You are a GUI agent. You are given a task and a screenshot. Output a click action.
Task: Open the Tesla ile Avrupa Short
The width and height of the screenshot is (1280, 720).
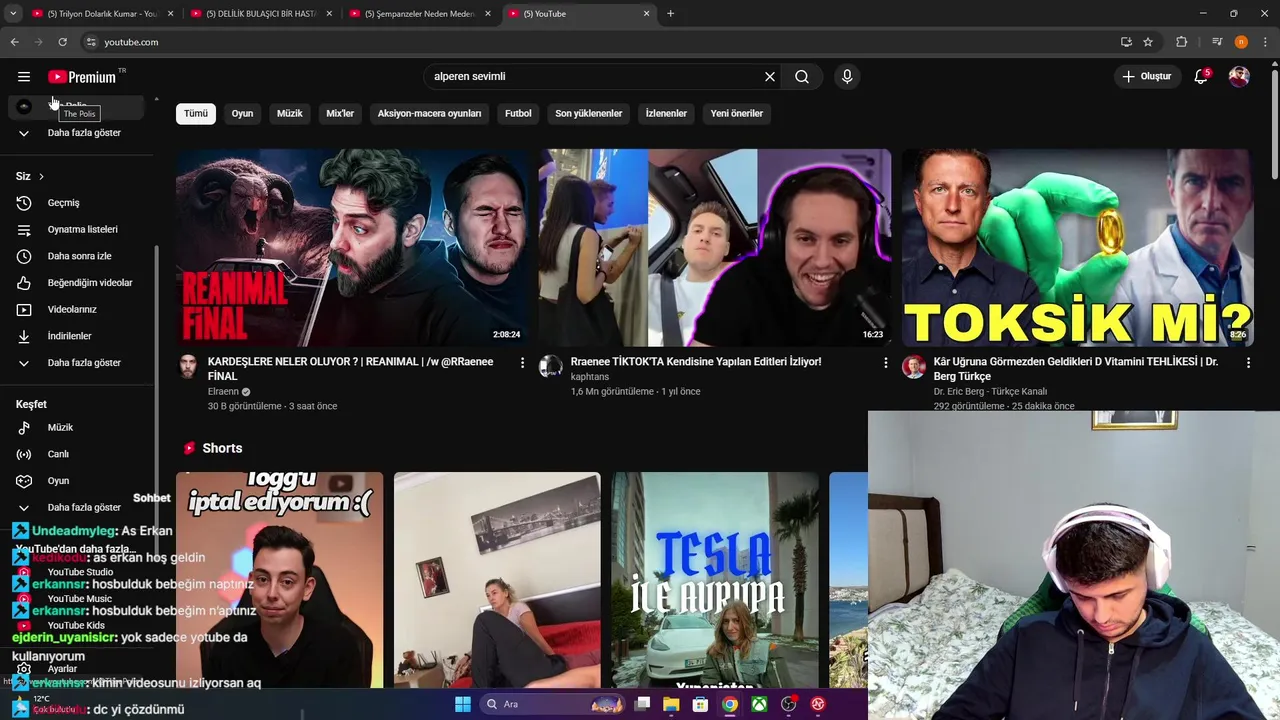[715, 580]
